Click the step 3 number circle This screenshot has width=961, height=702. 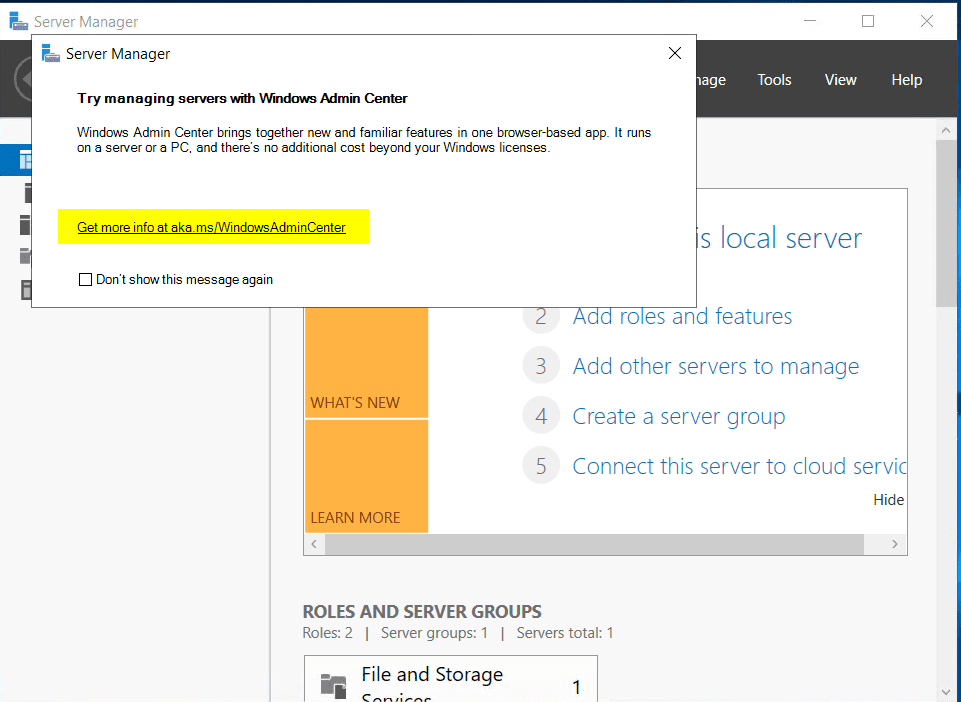coord(541,366)
